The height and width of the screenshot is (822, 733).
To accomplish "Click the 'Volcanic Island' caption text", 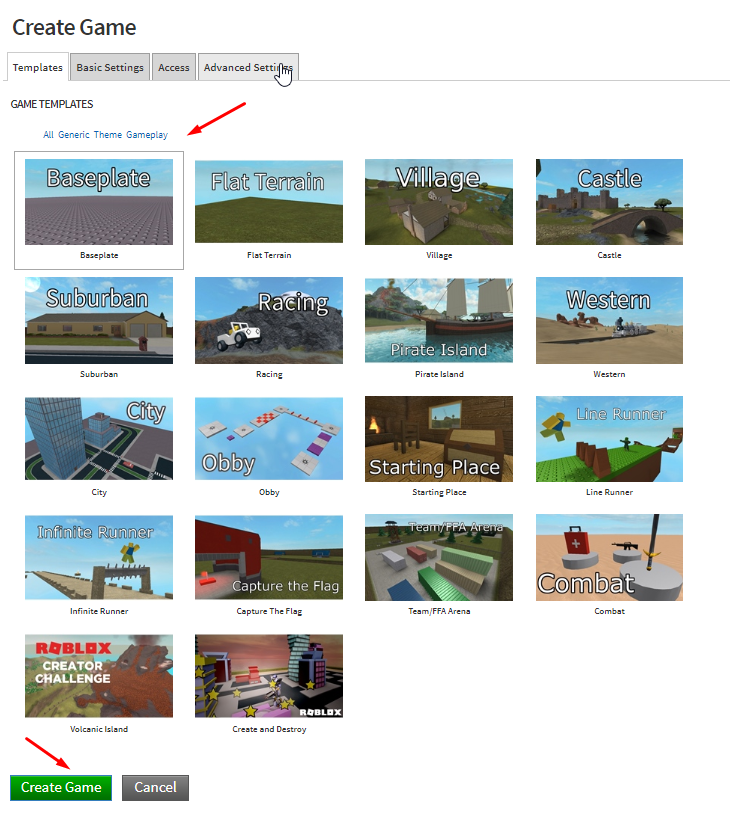I will point(99,729).
